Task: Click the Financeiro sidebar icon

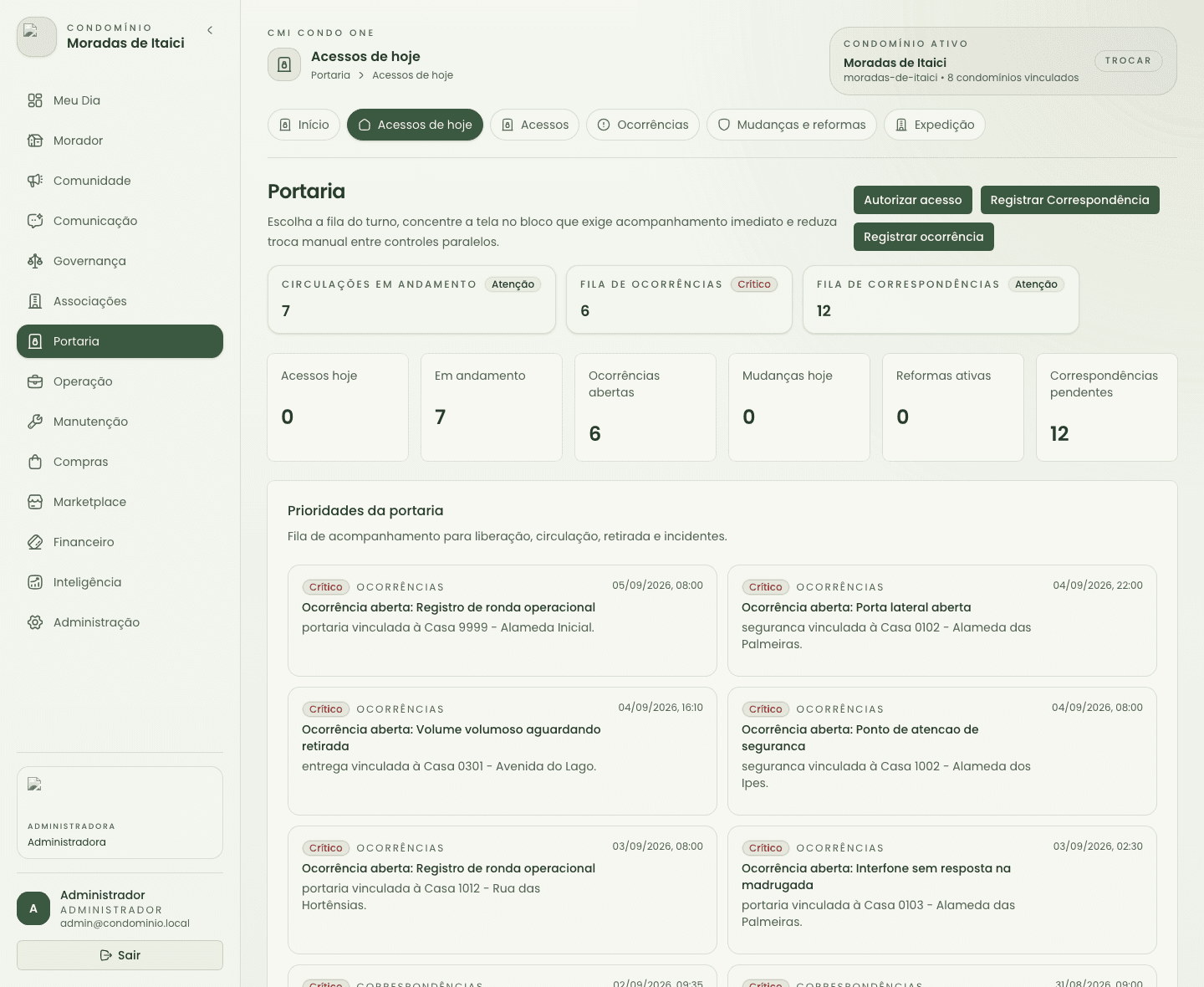Action: click(x=35, y=542)
